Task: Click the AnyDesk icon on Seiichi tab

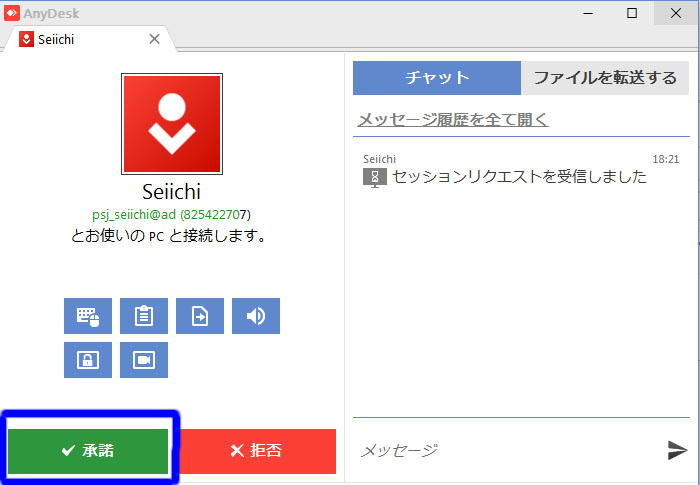Action: click(26, 39)
